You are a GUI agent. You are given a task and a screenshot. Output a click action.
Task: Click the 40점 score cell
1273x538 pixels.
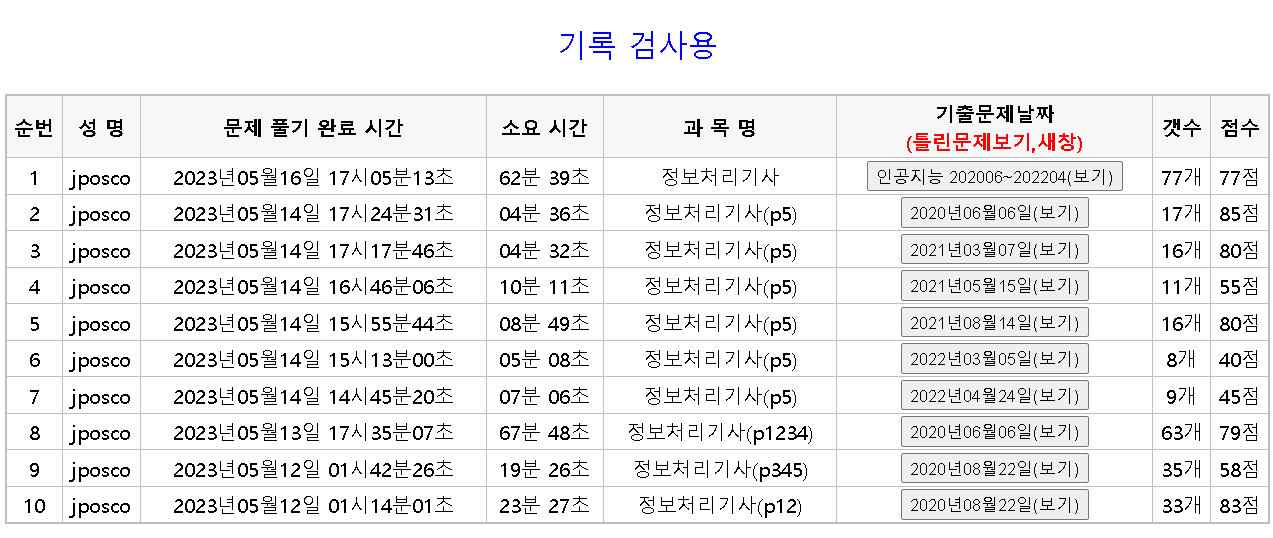1240,360
